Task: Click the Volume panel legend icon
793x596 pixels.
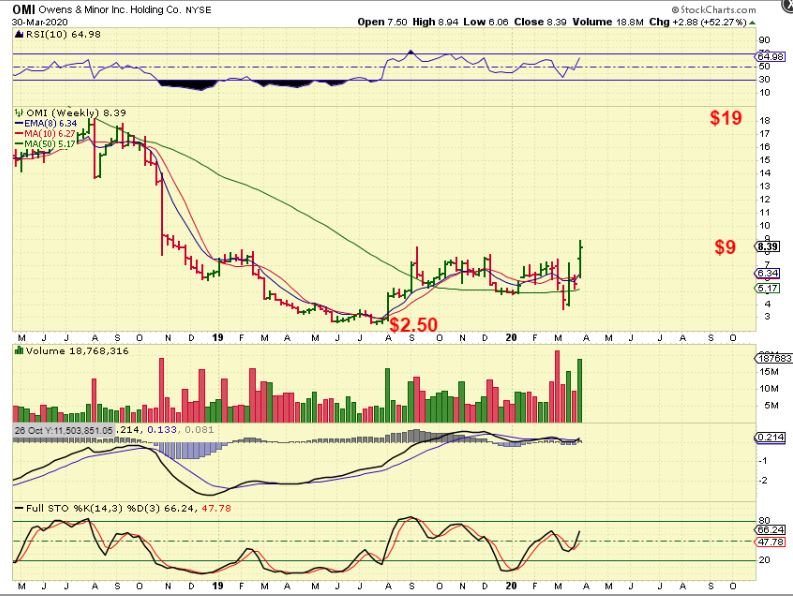Action: (19, 351)
